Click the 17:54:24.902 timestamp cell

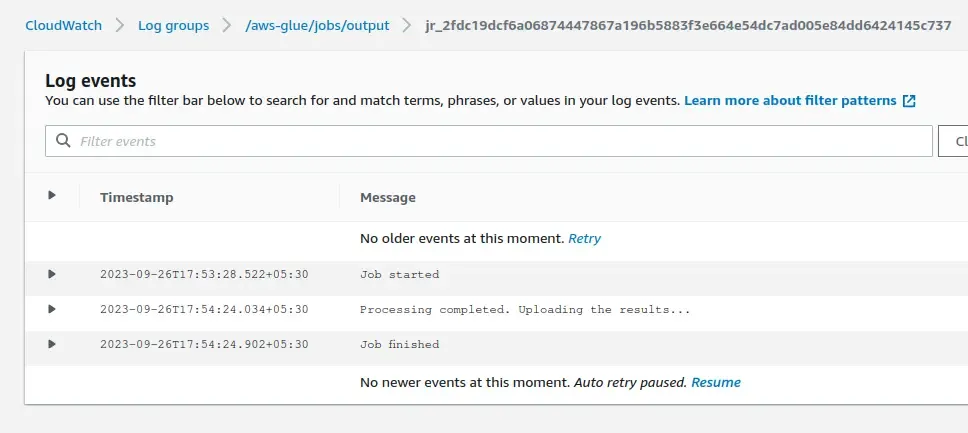point(204,344)
